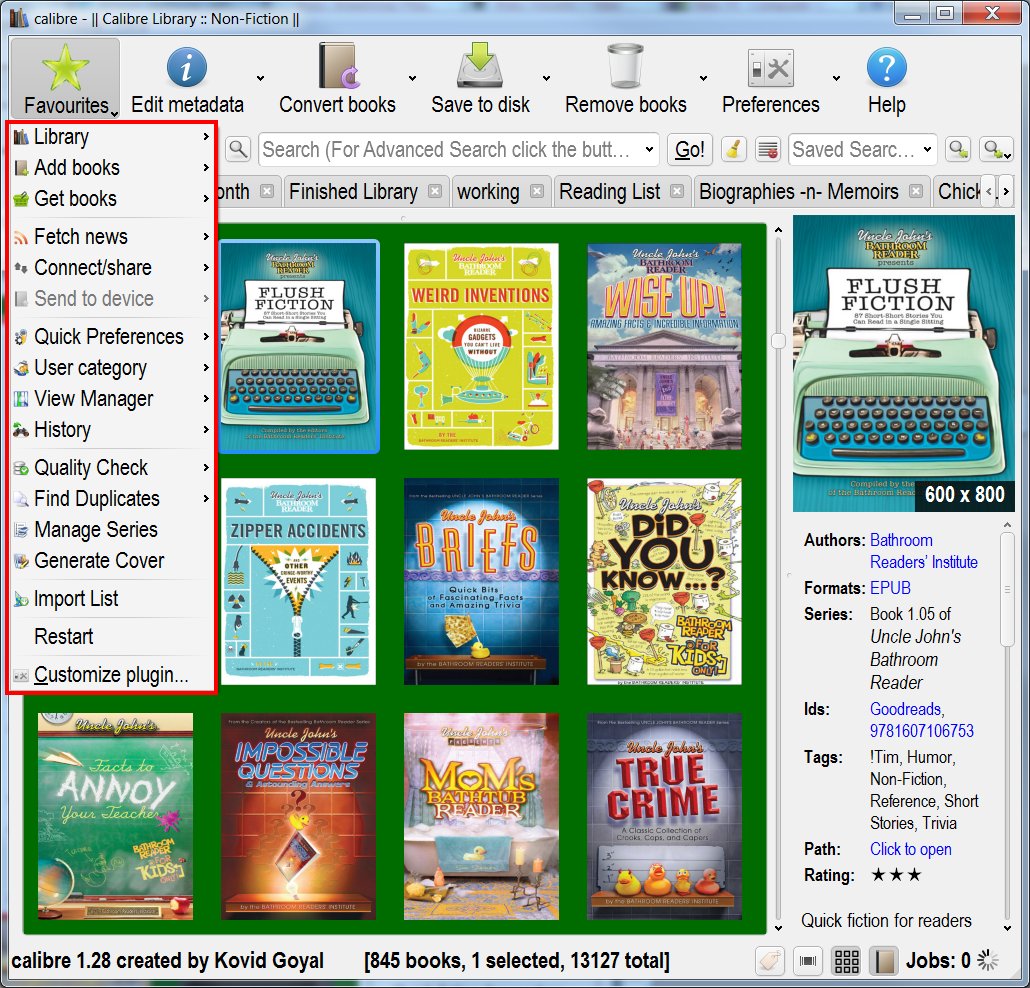Select the Weird Inventions book cover
This screenshot has height=988, width=1030.
pos(481,346)
